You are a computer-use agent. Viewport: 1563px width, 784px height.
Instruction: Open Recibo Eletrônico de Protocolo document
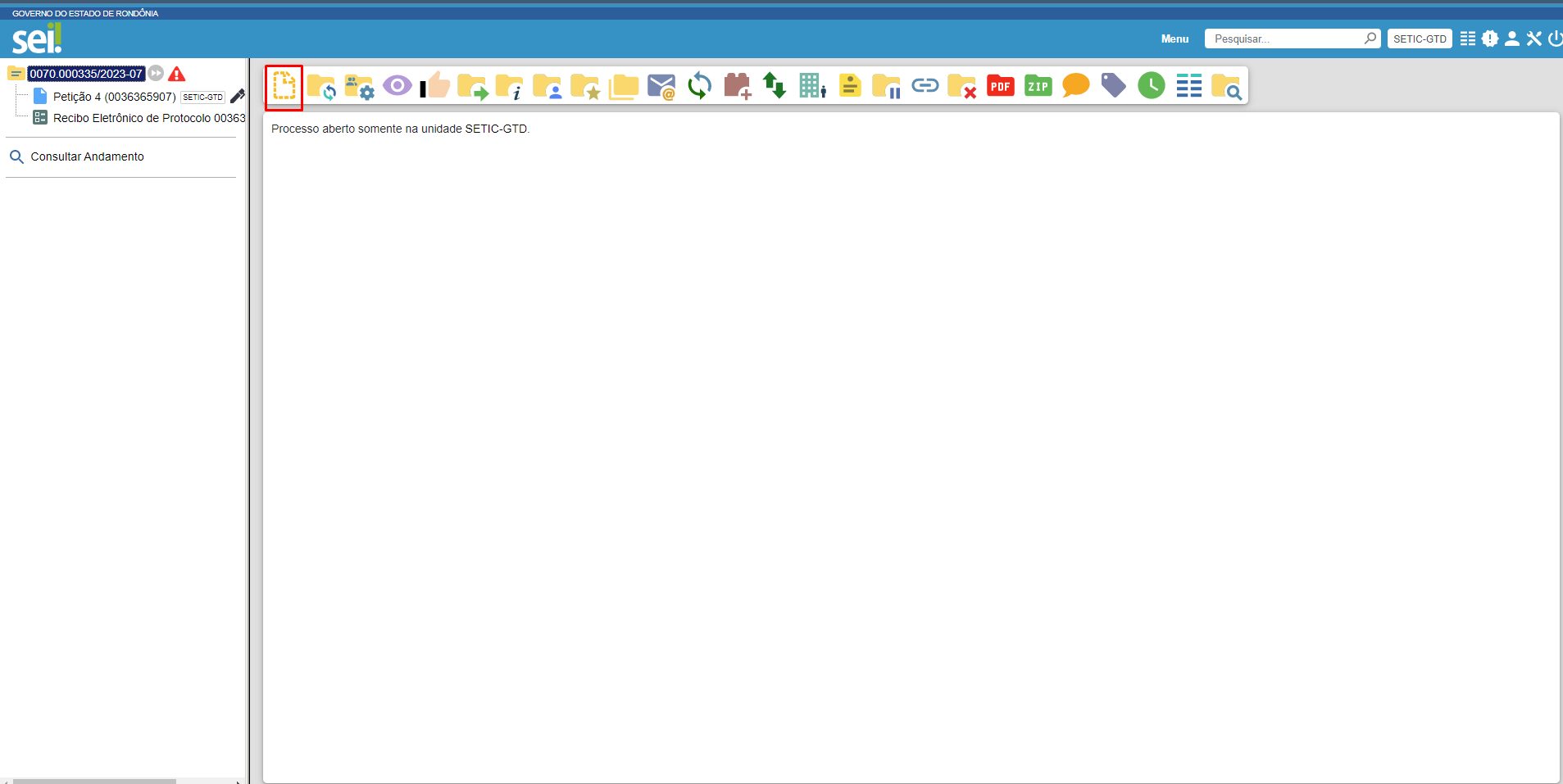pyautogui.click(x=149, y=118)
